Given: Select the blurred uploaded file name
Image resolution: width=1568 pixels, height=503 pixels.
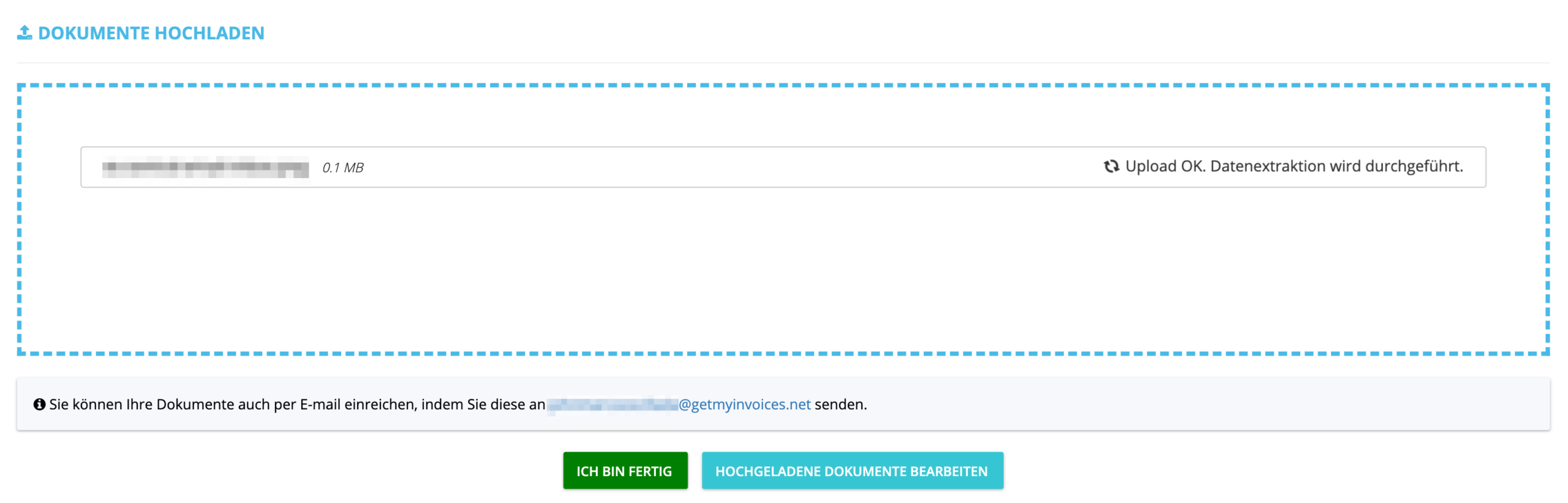Looking at the screenshot, I should tap(206, 167).
